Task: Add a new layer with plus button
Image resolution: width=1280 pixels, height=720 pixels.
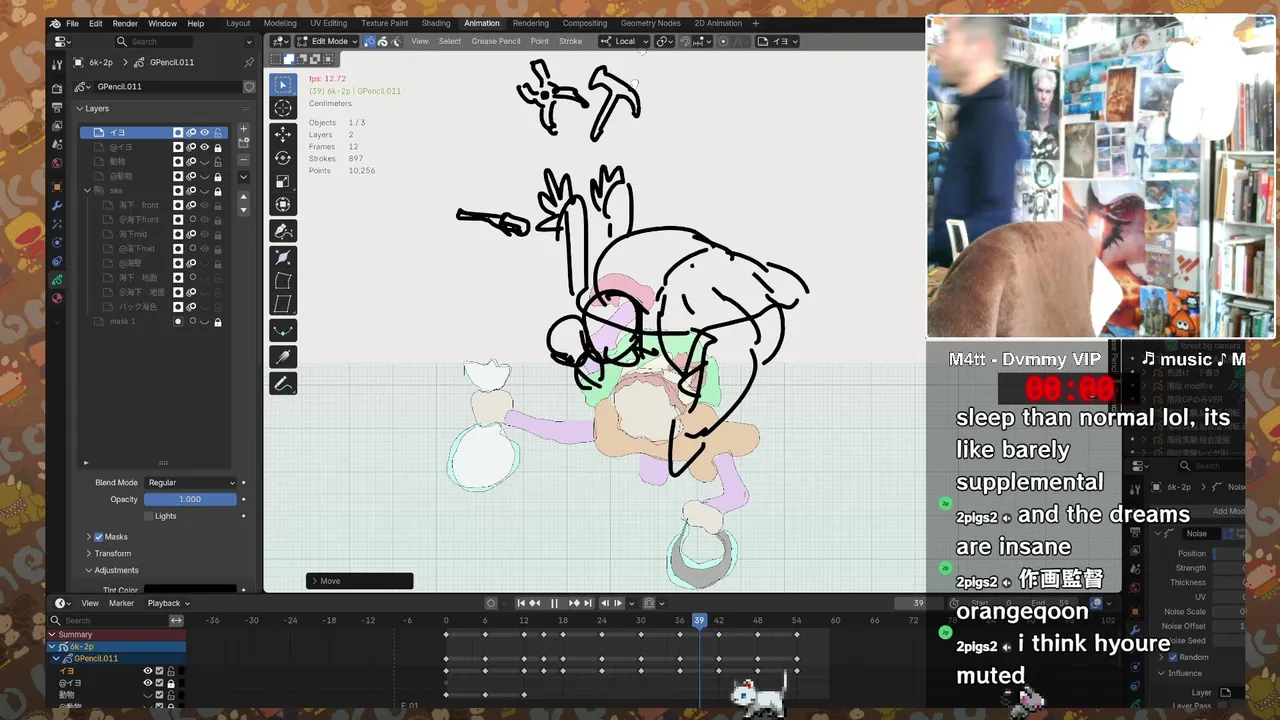Action: 243,130
